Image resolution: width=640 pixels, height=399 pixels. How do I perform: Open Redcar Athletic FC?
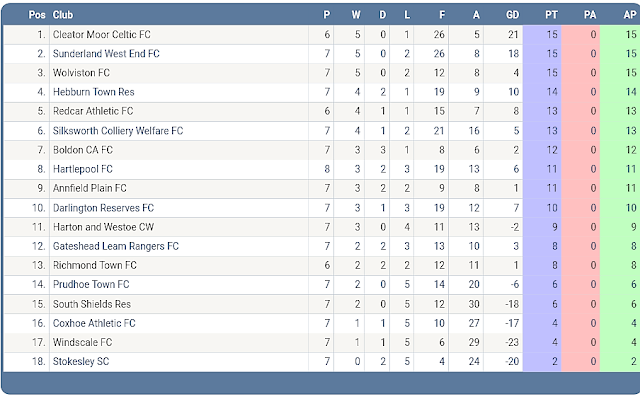[93, 111]
